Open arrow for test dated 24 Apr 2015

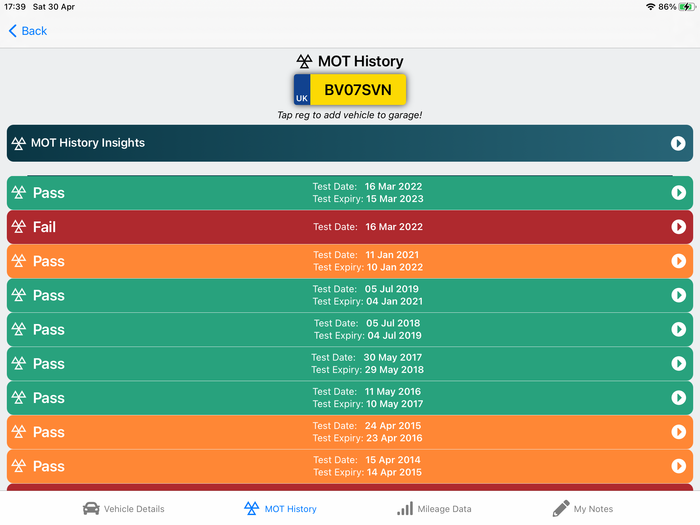point(678,432)
